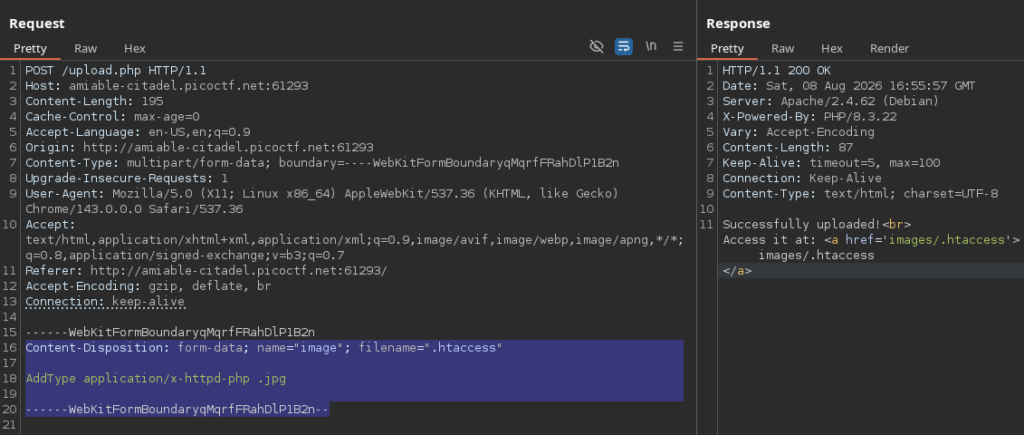Click the response Content-Type text/html line
This screenshot has width=1024, height=435.
[860, 194]
